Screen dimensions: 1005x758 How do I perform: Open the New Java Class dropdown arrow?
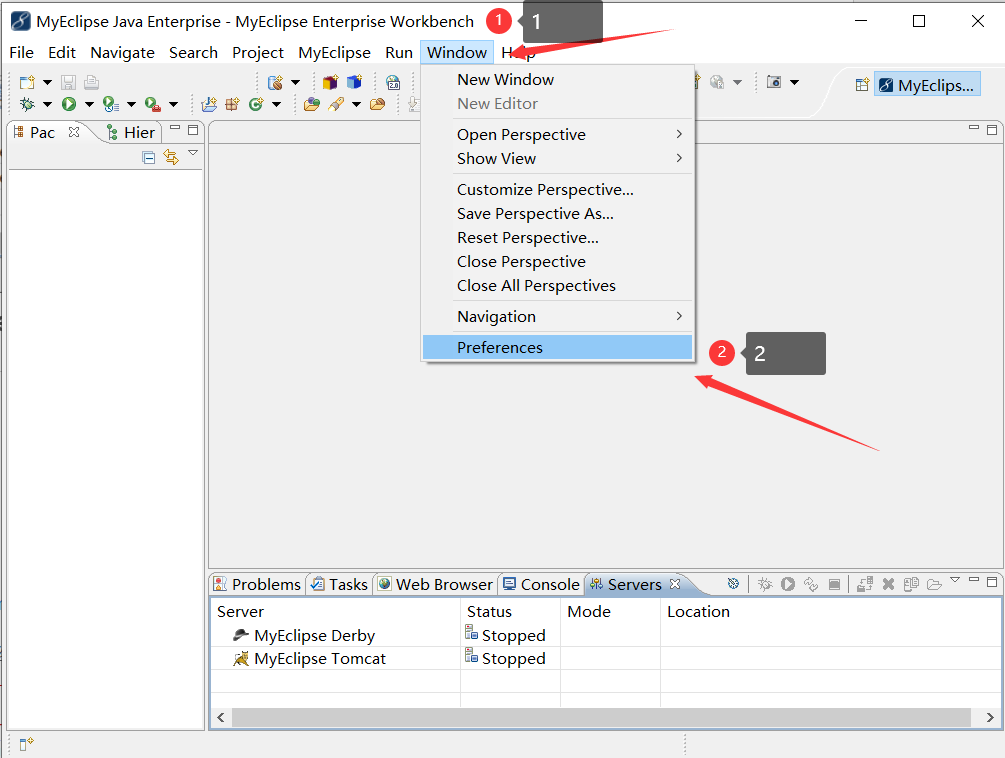pyautogui.click(x=276, y=104)
